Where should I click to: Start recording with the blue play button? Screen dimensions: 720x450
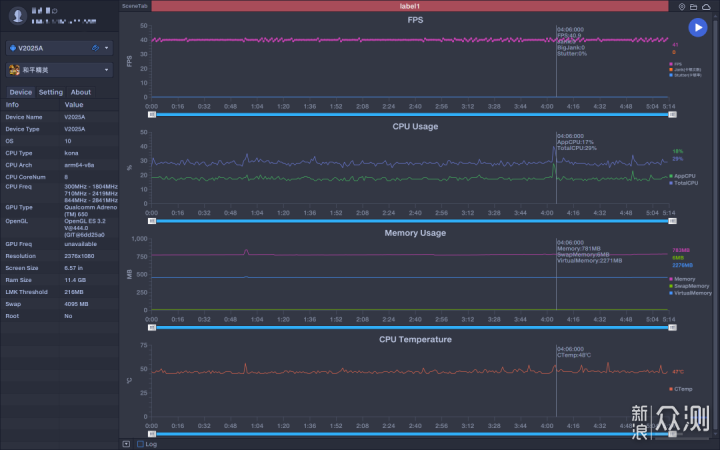(698, 28)
